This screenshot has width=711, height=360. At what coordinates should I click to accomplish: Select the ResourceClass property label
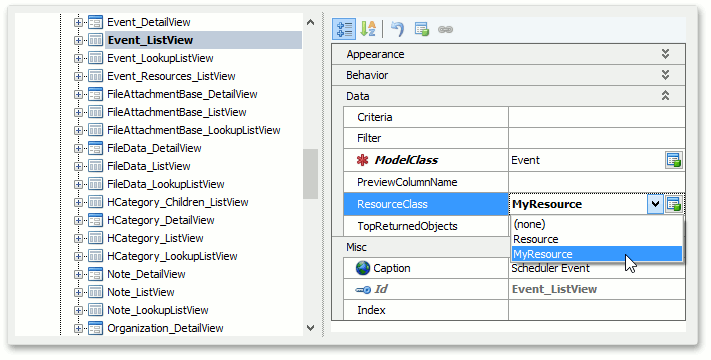[x=392, y=204]
